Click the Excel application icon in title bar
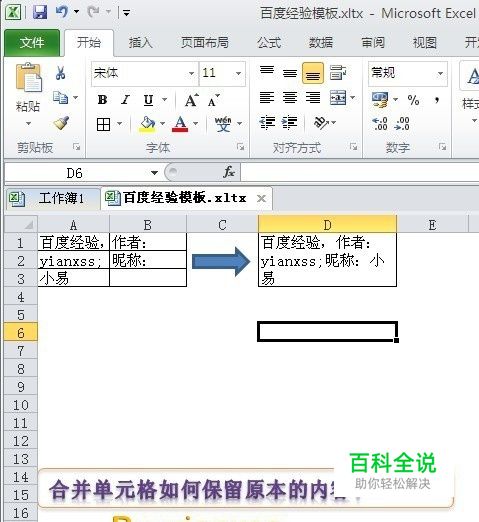The width and height of the screenshot is (479, 522). point(13,12)
